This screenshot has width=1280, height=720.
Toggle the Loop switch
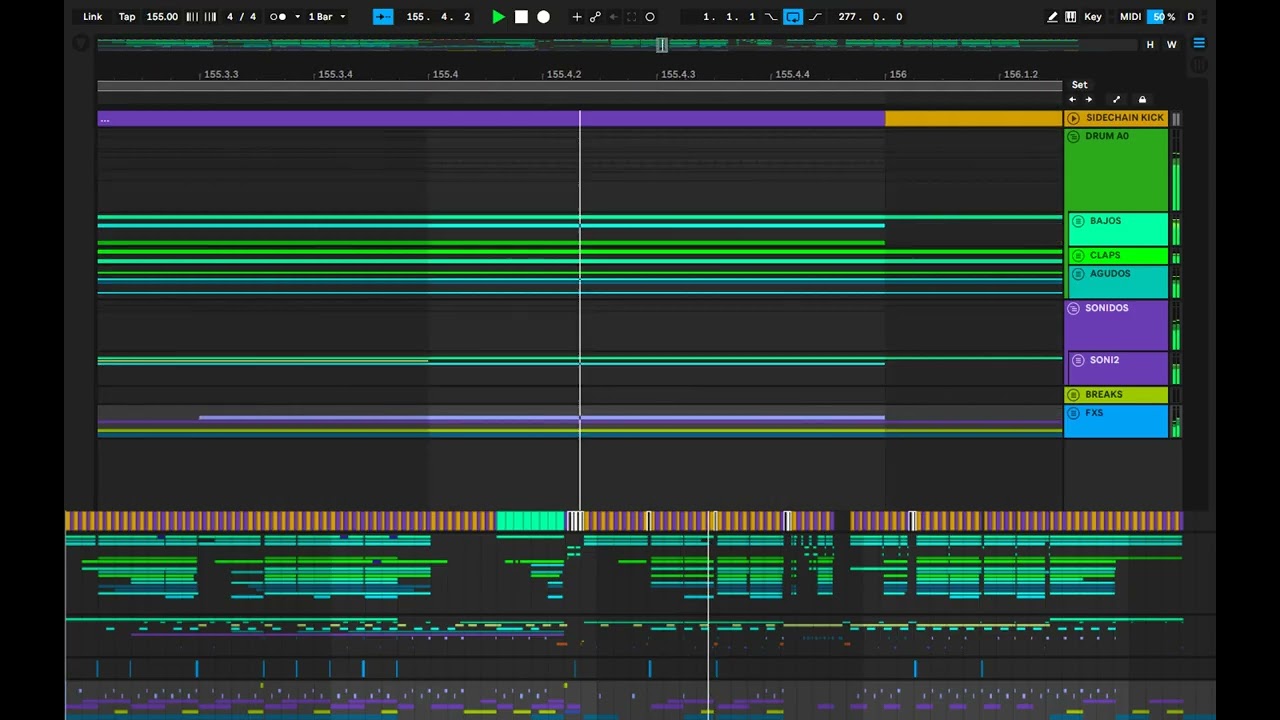tap(793, 17)
